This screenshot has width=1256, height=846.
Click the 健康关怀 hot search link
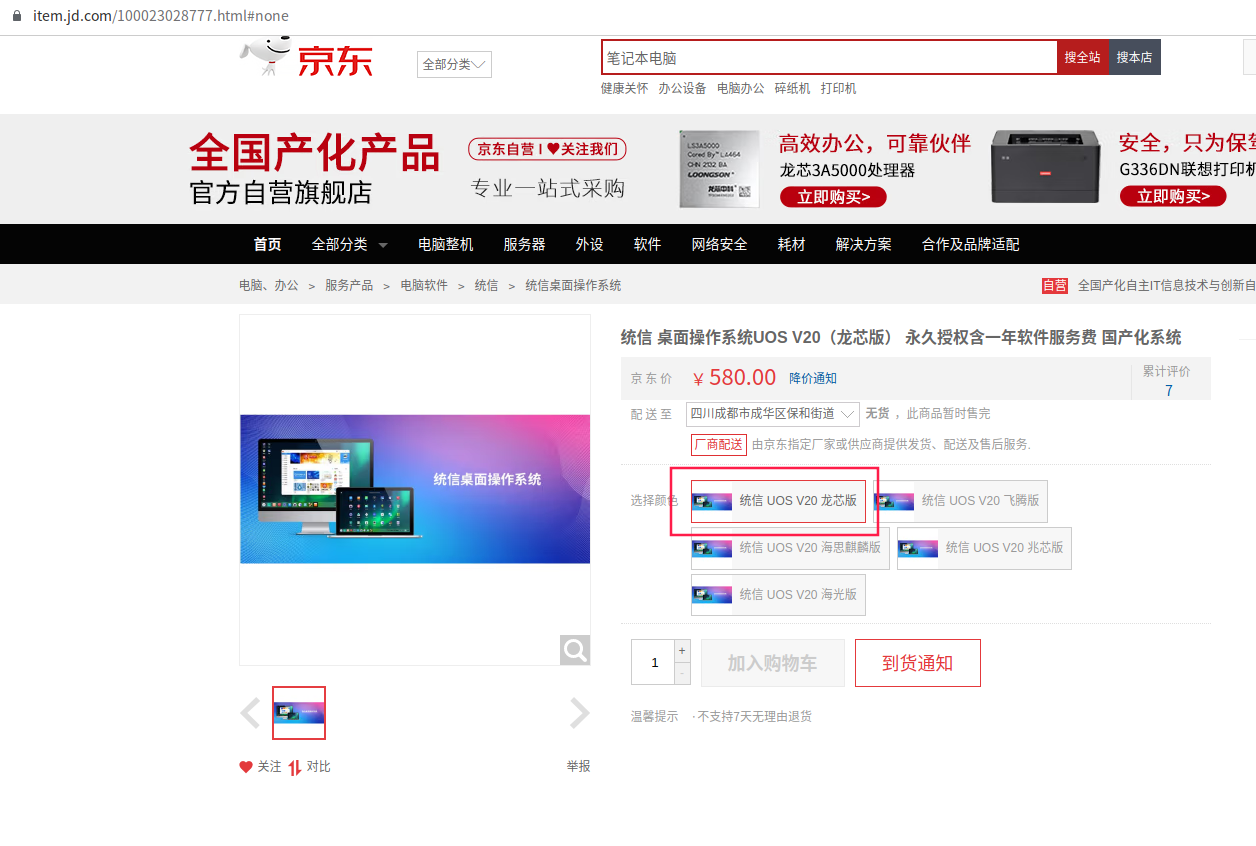[x=624, y=88]
